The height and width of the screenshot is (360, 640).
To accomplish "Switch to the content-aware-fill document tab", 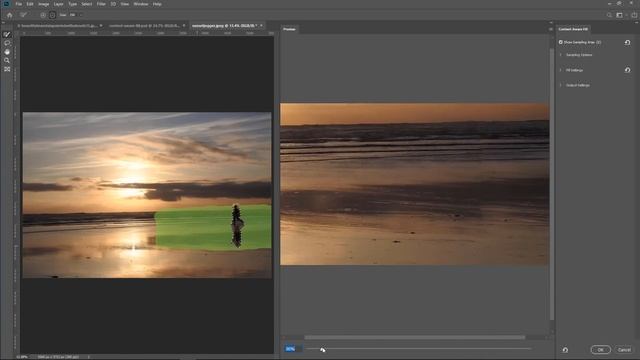I will 144,26.
